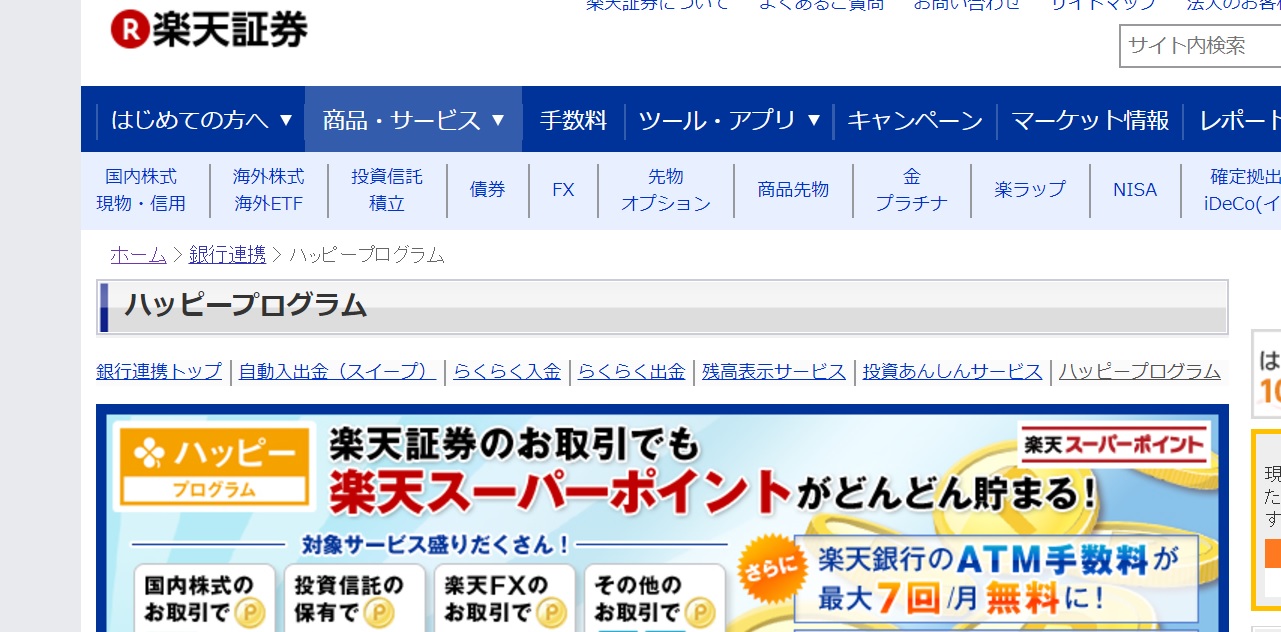Image resolution: width=1281 pixels, height=632 pixels.
Task: Open サイトマップ top link
Action: [x=1104, y=5]
